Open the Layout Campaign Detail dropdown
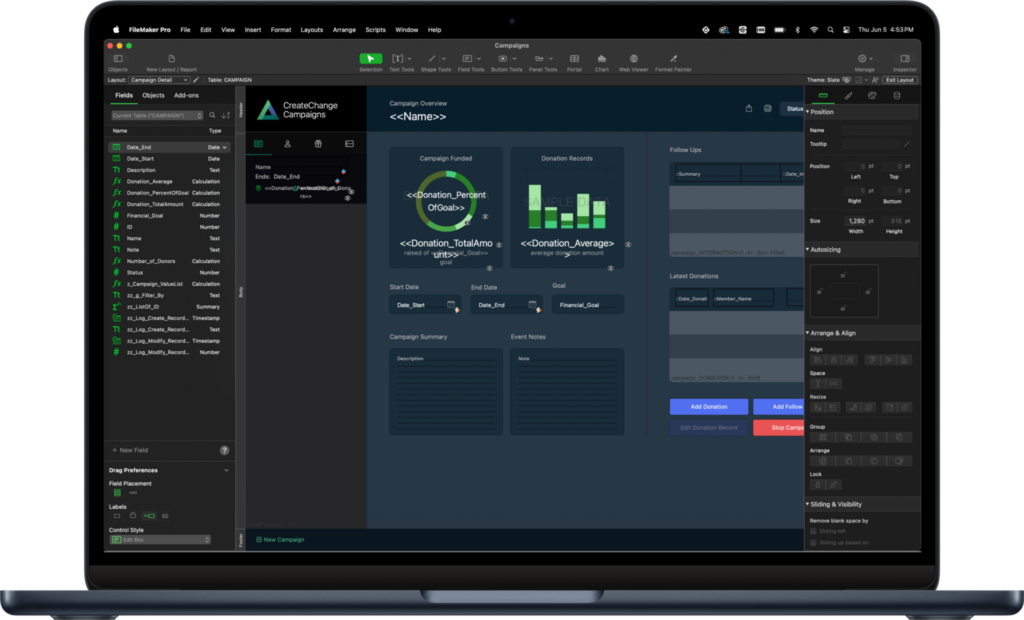The image size is (1024, 620). 159,80
